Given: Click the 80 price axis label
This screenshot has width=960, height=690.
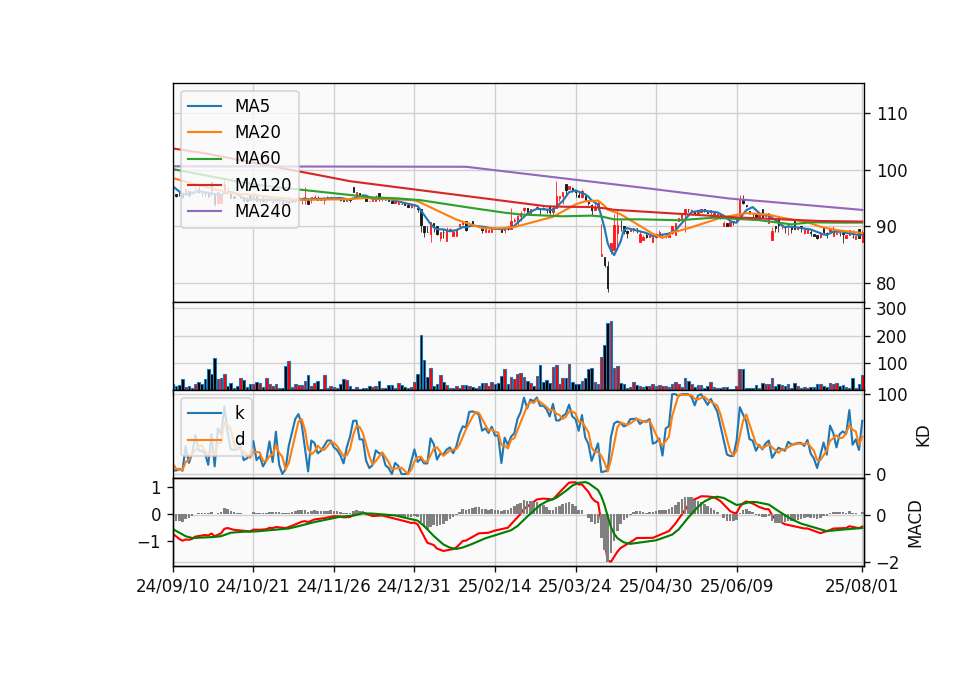Looking at the screenshot, I should (887, 284).
